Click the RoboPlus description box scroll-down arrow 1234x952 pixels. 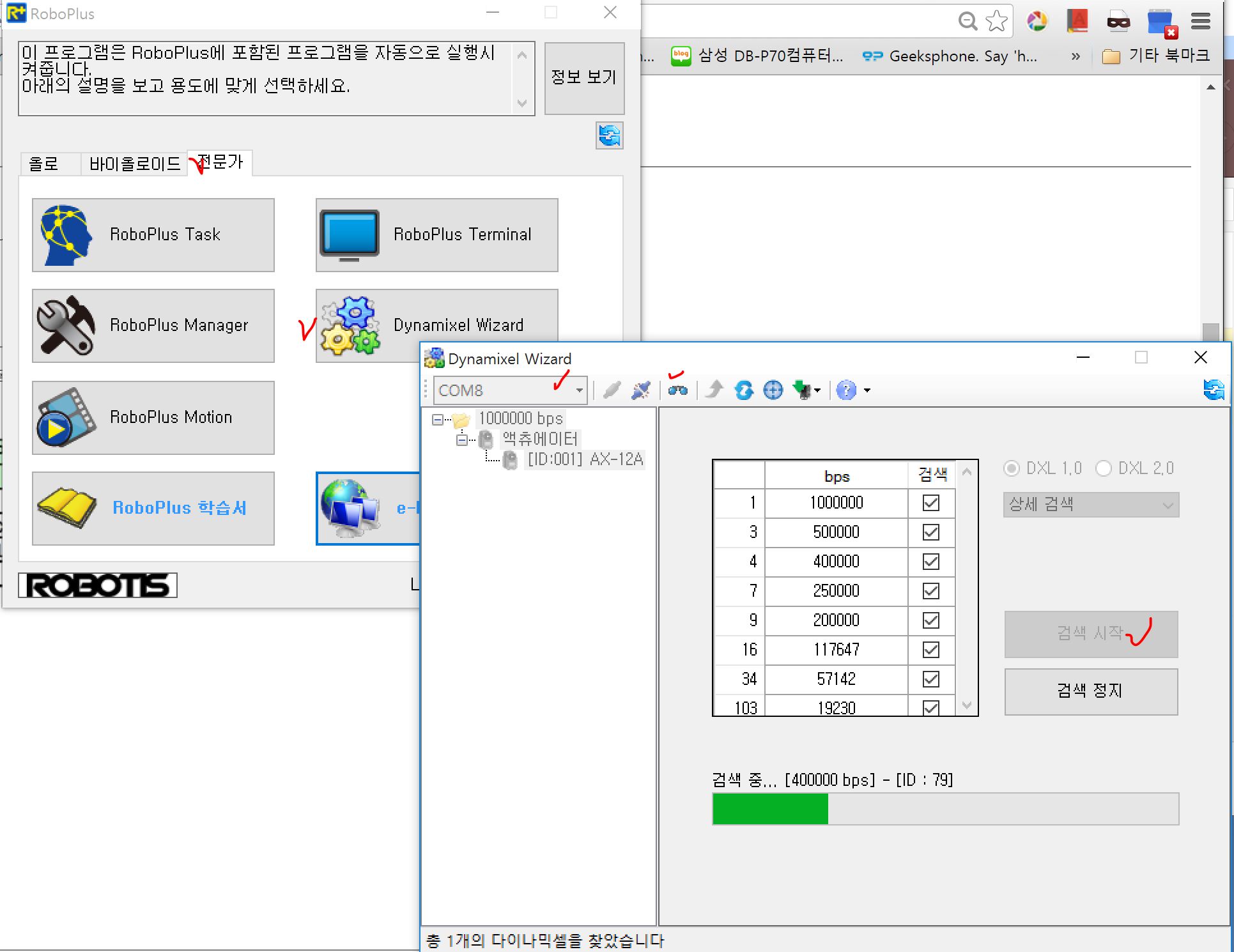[x=522, y=104]
